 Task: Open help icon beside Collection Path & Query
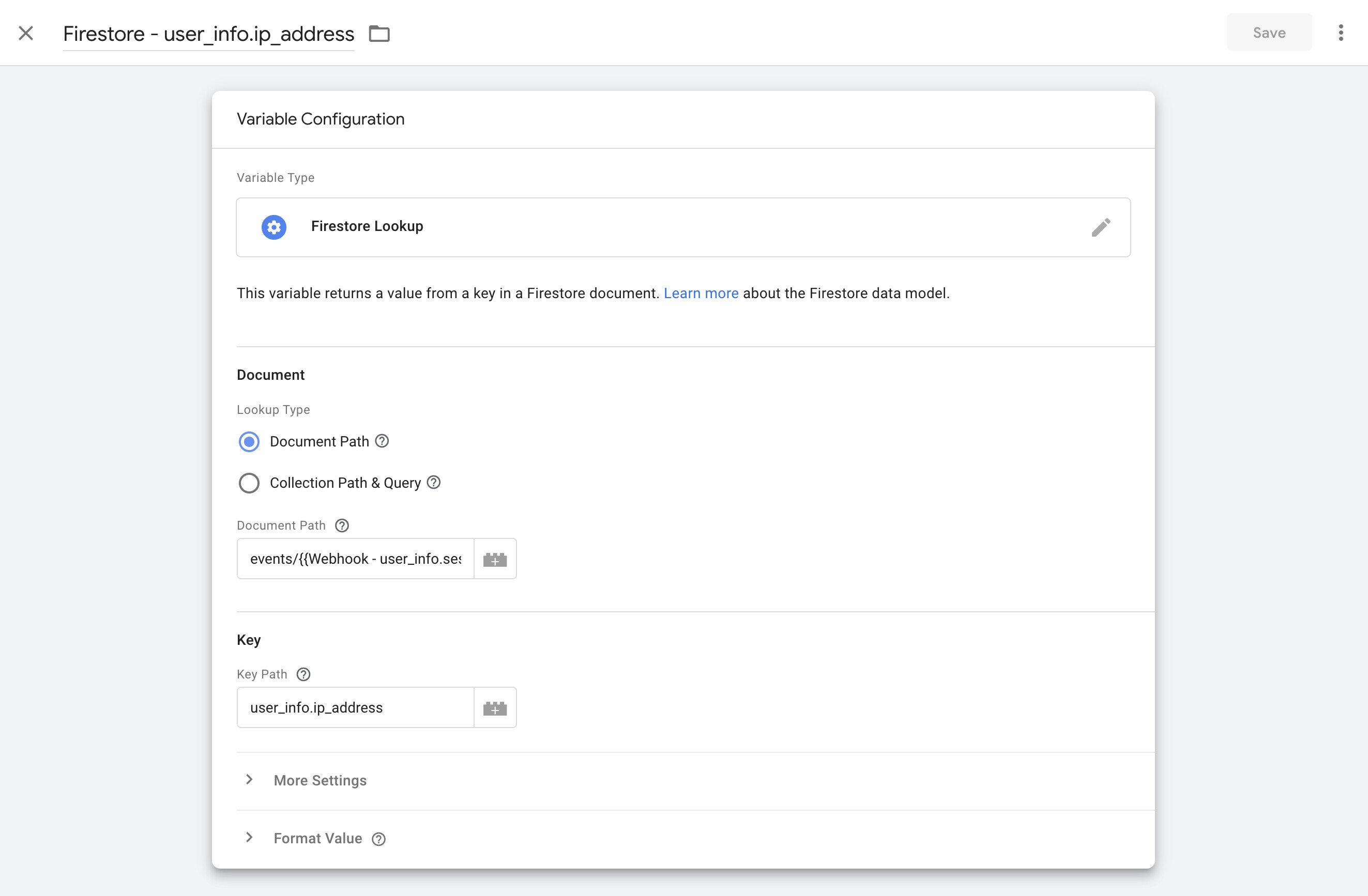click(434, 483)
